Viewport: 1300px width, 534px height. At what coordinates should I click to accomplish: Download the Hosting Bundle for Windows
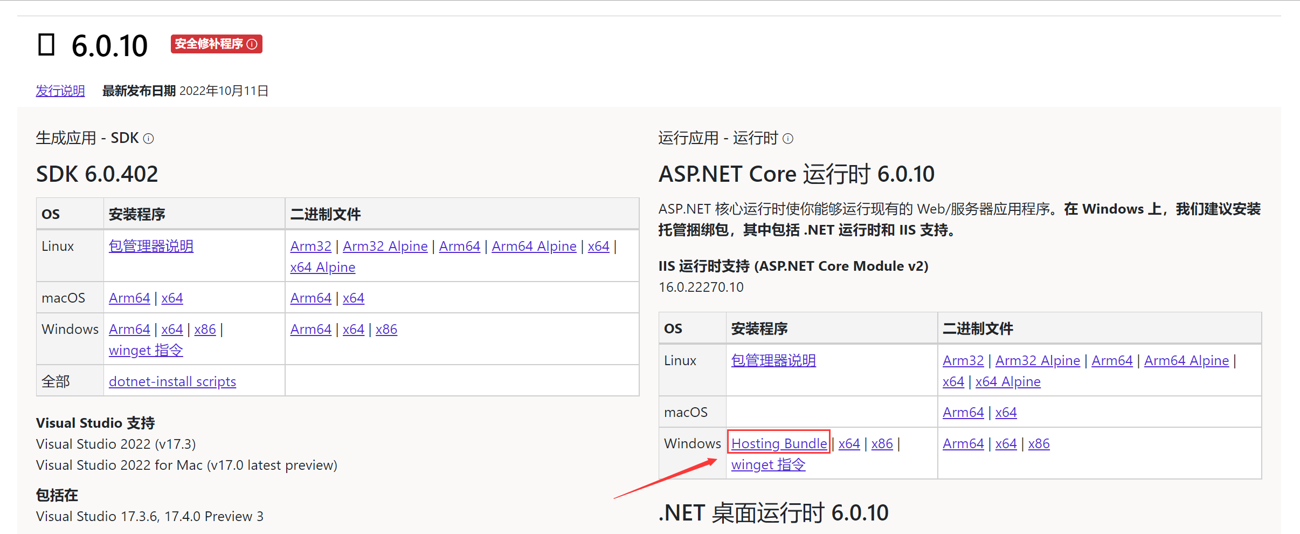tap(778, 443)
